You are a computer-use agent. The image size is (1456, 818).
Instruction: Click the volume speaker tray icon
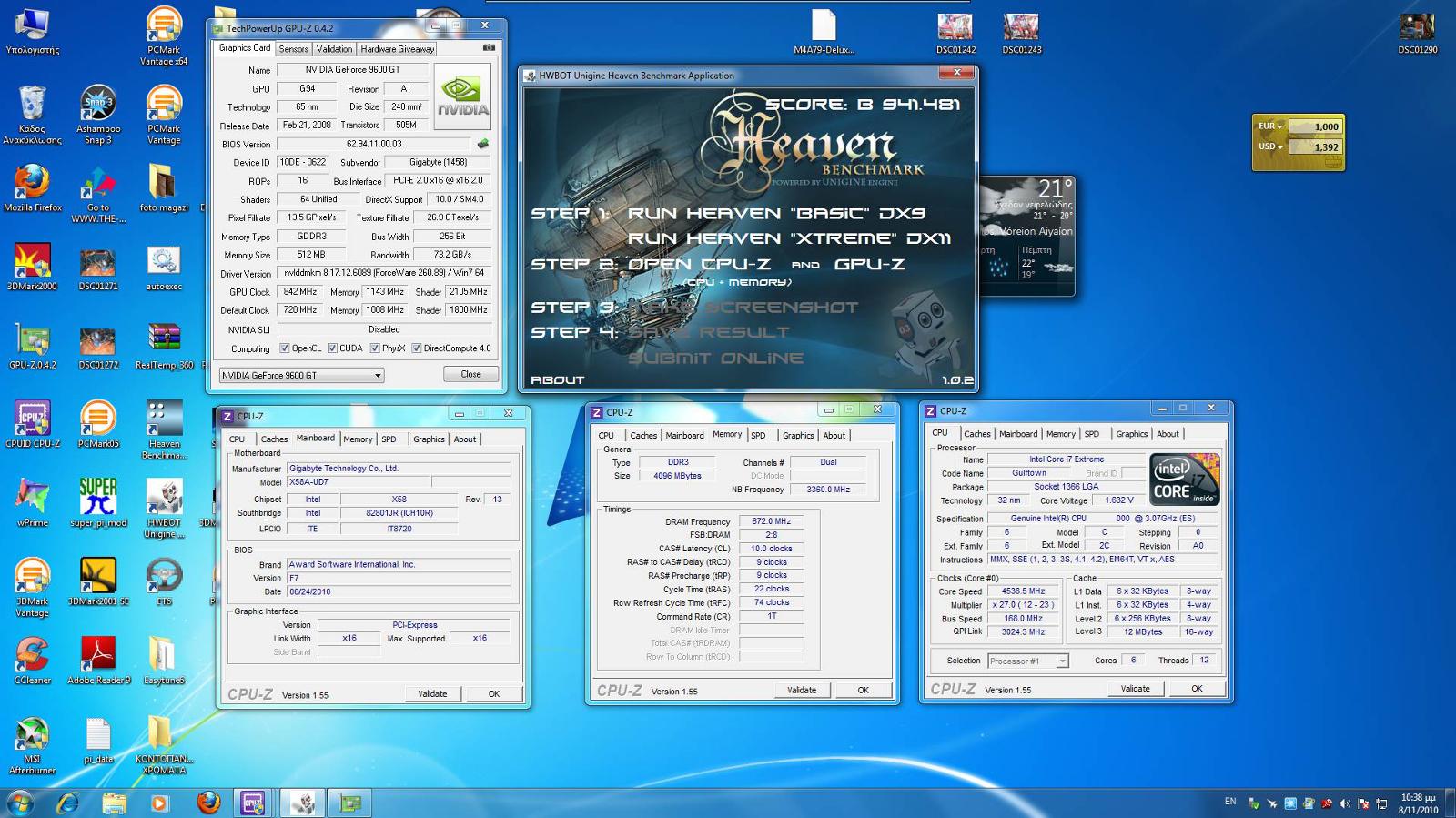[1345, 803]
